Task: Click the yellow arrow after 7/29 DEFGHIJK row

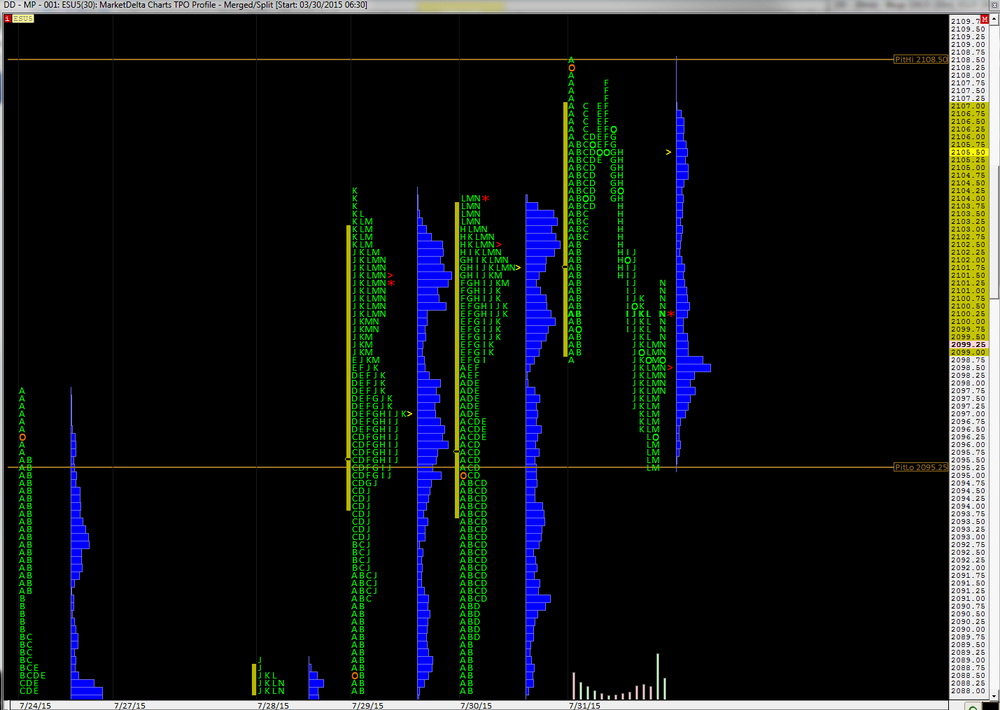Action: pyautogui.click(x=409, y=414)
